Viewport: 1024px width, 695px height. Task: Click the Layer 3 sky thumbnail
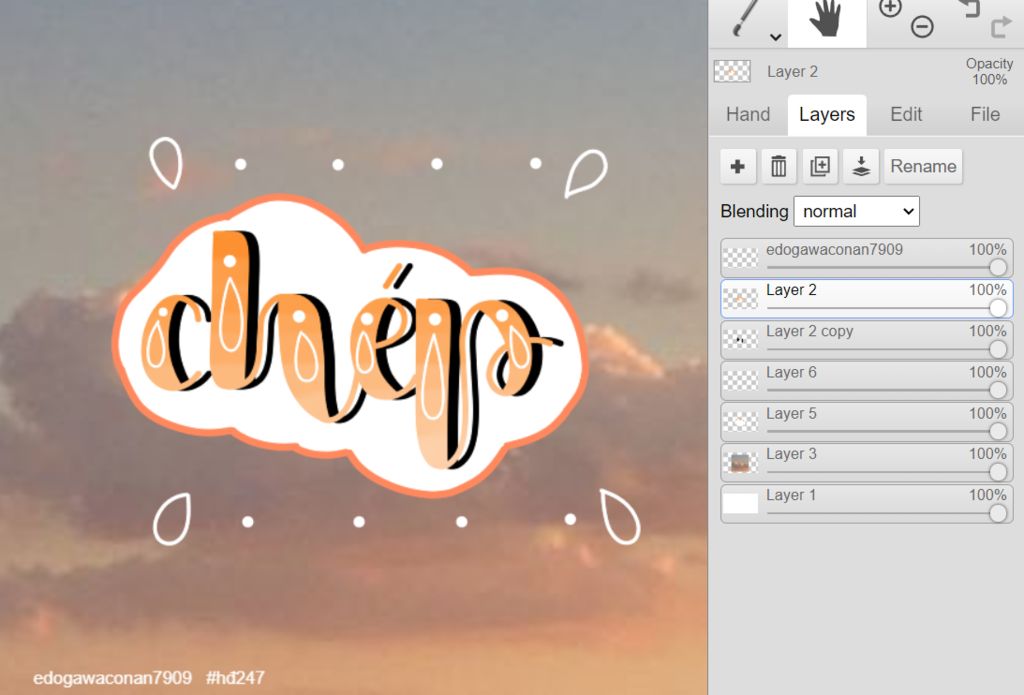tap(741, 462)
